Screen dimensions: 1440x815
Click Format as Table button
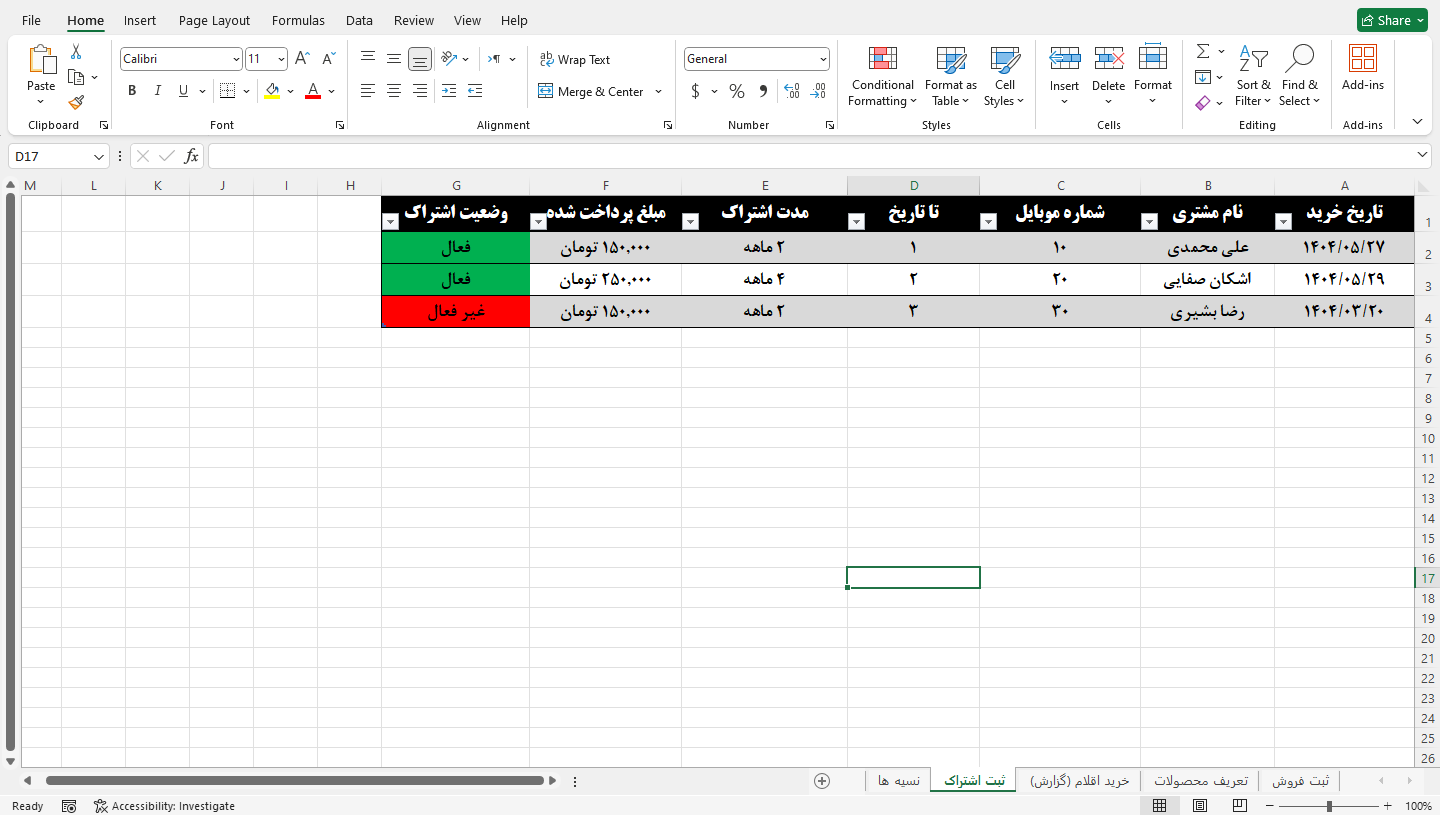pos(951,76)
